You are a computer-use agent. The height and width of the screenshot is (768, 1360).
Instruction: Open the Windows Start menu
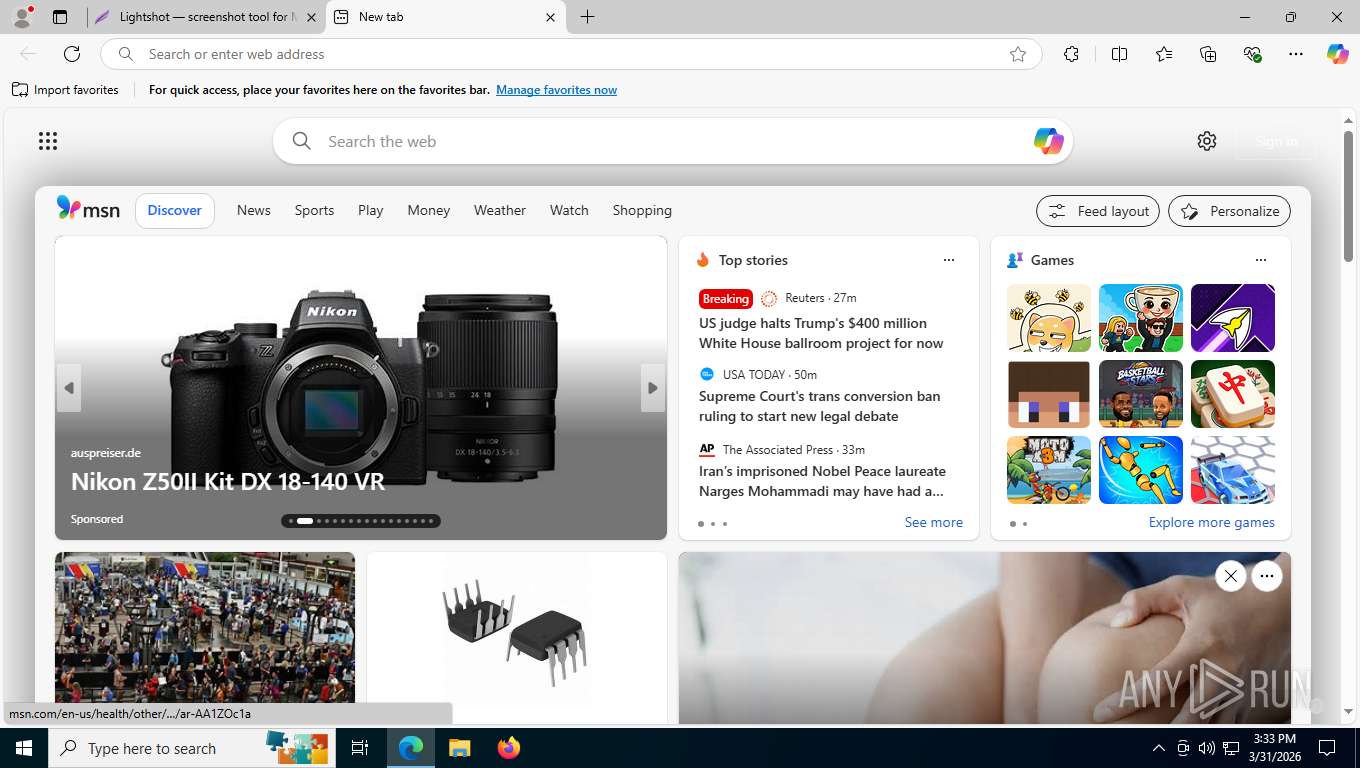click(24, 748)
